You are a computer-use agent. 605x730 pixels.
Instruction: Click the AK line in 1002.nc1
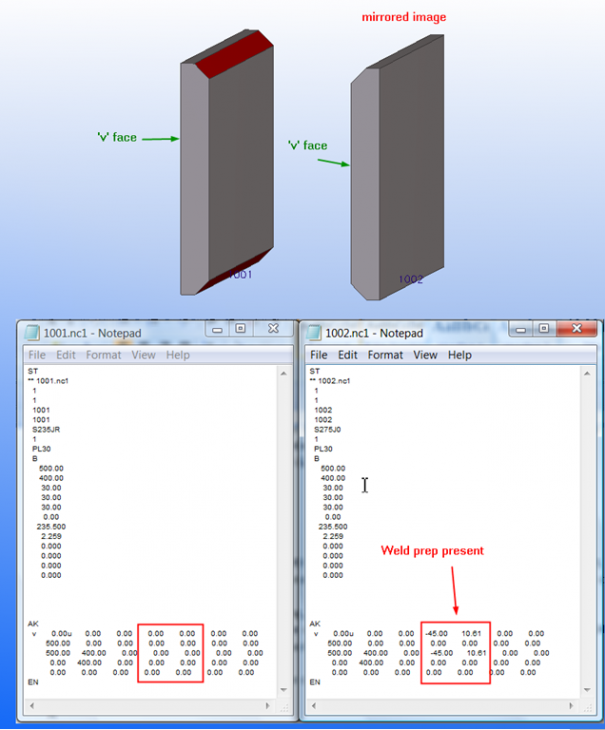(x=315, y=623)
